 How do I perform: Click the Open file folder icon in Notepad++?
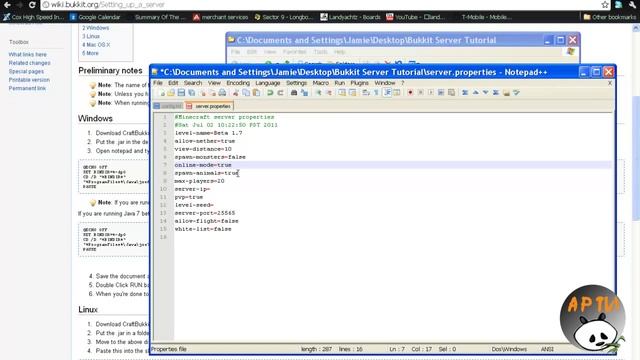pyautogui.click(x=171, y=93)
